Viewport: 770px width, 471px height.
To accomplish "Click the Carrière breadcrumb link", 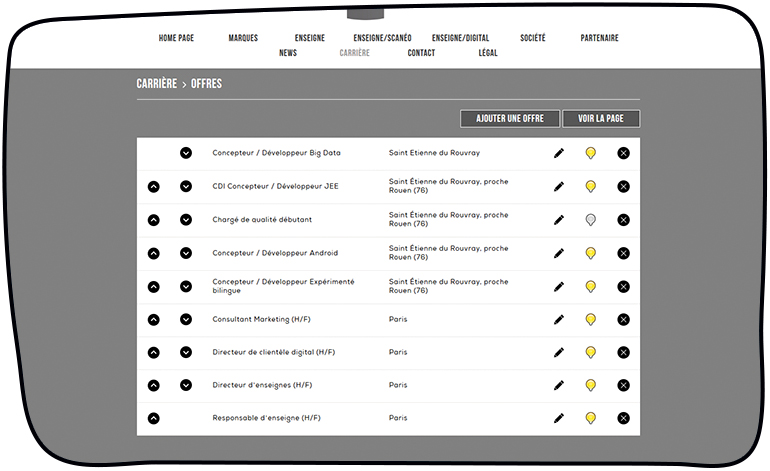I will pos(157,84).
